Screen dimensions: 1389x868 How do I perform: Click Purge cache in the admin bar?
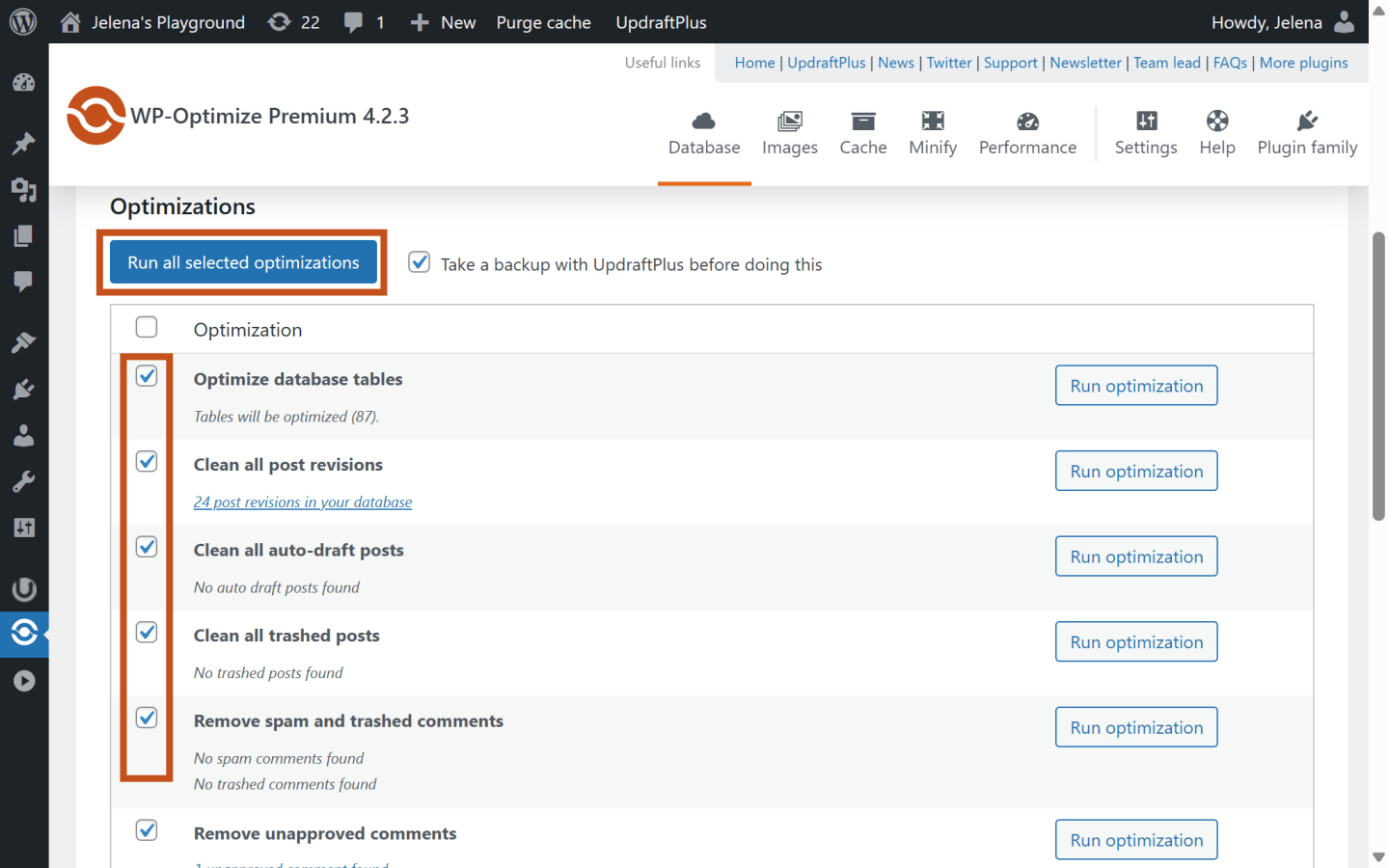coord(543,21)
